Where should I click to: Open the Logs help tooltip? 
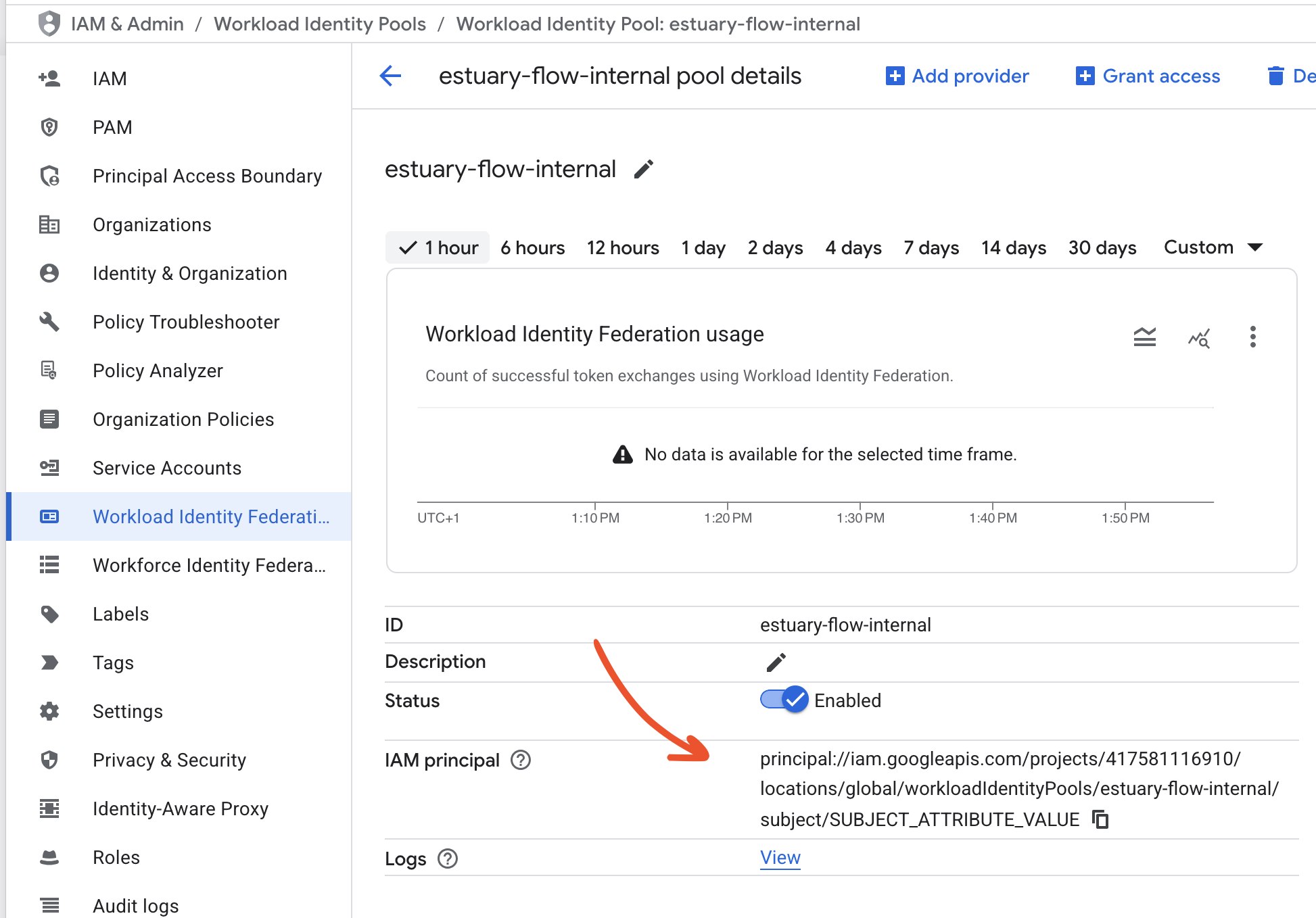[x=447, y=859]
